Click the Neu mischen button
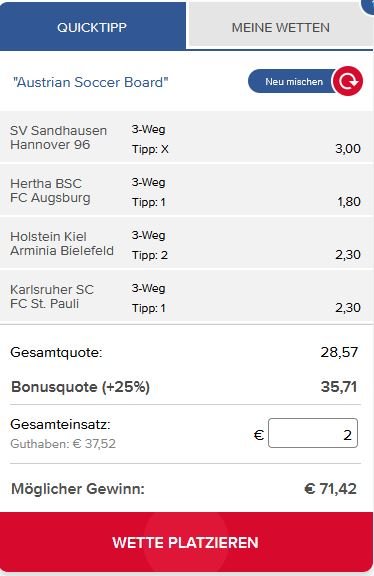 tap(292, 81)
